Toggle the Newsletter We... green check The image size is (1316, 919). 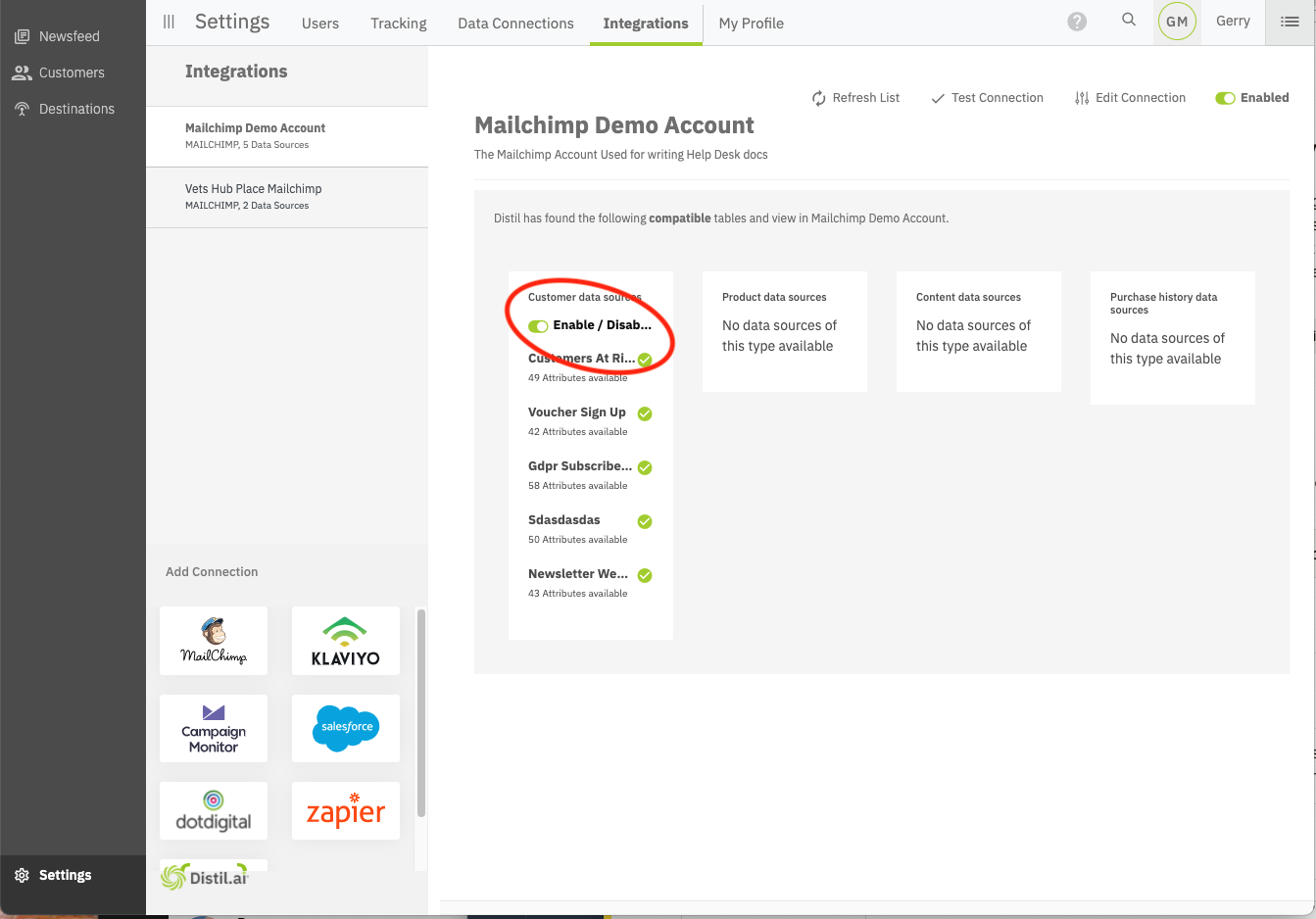(645, 575)
